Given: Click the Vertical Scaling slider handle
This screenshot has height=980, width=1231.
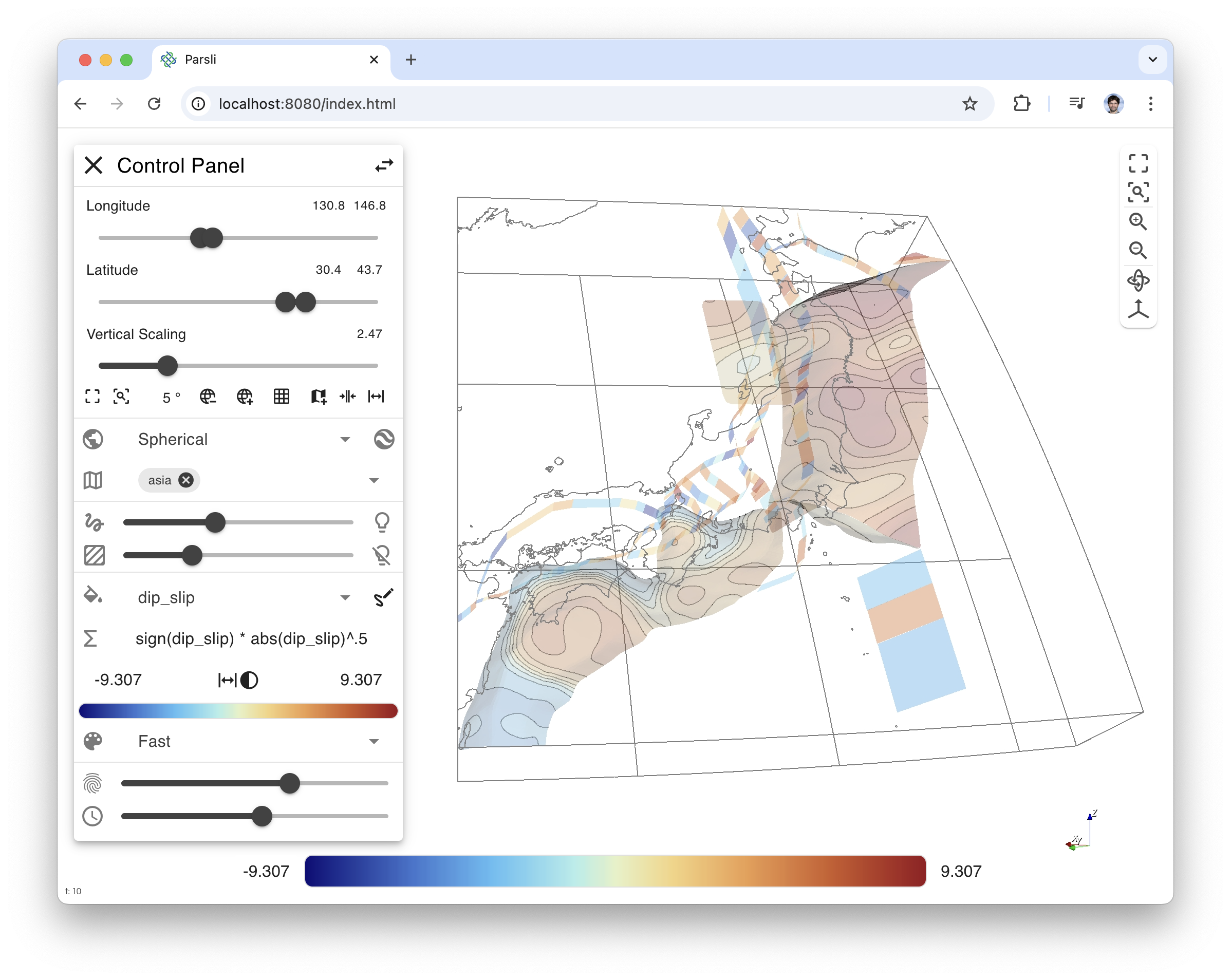Looking at the screenshot, I should (x=167, y=366).
